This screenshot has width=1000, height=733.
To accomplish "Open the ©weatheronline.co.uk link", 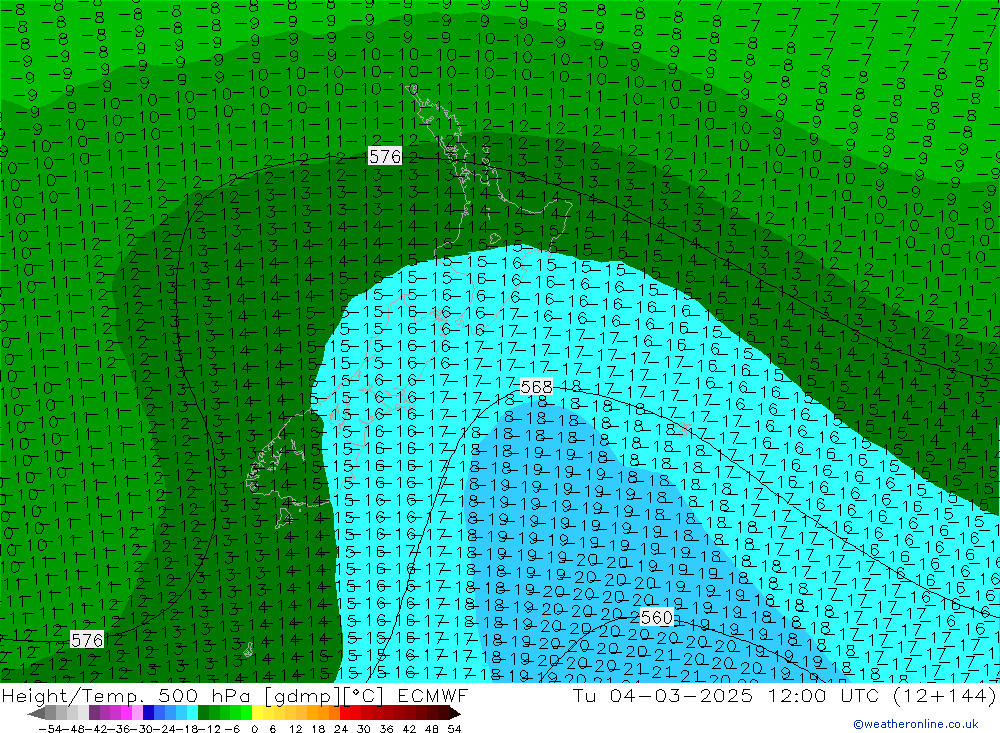I will (916, 724).
